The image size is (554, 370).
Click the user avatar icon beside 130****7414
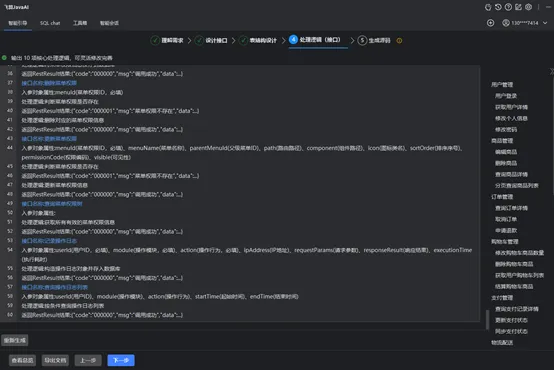click(506, 23)
